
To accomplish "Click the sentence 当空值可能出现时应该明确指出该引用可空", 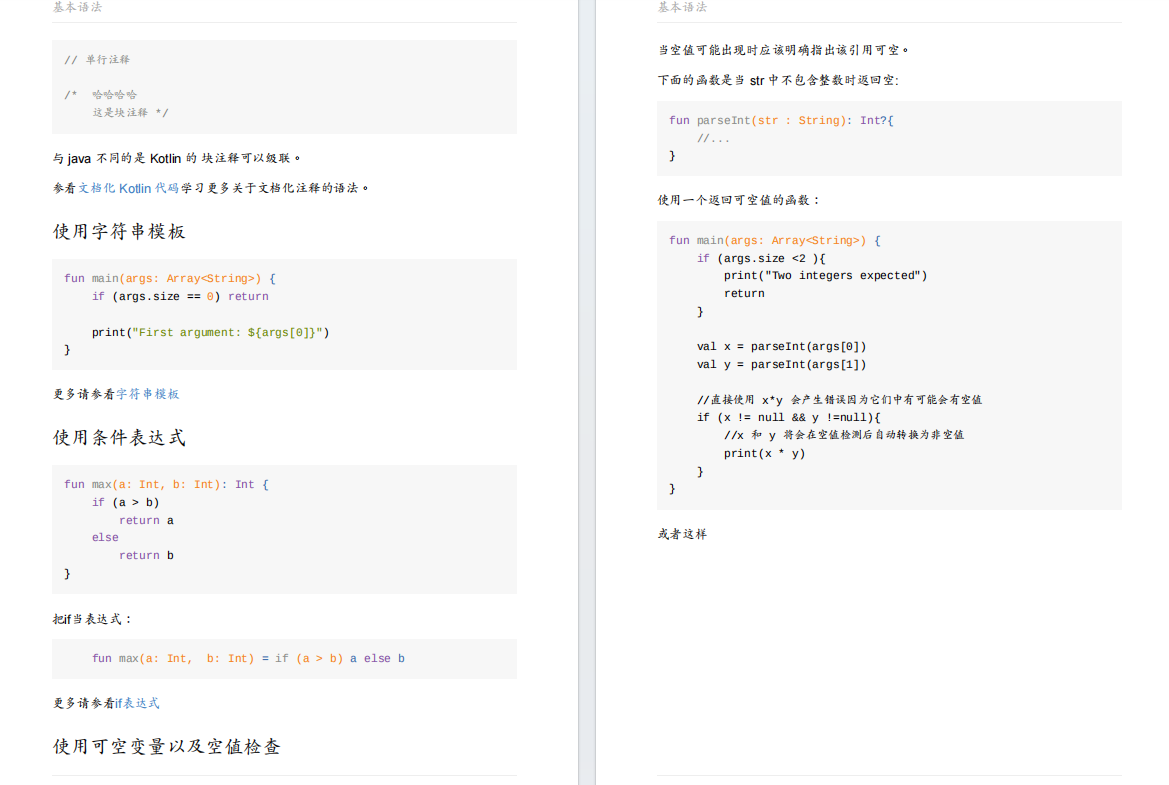I will coord(784,50).
